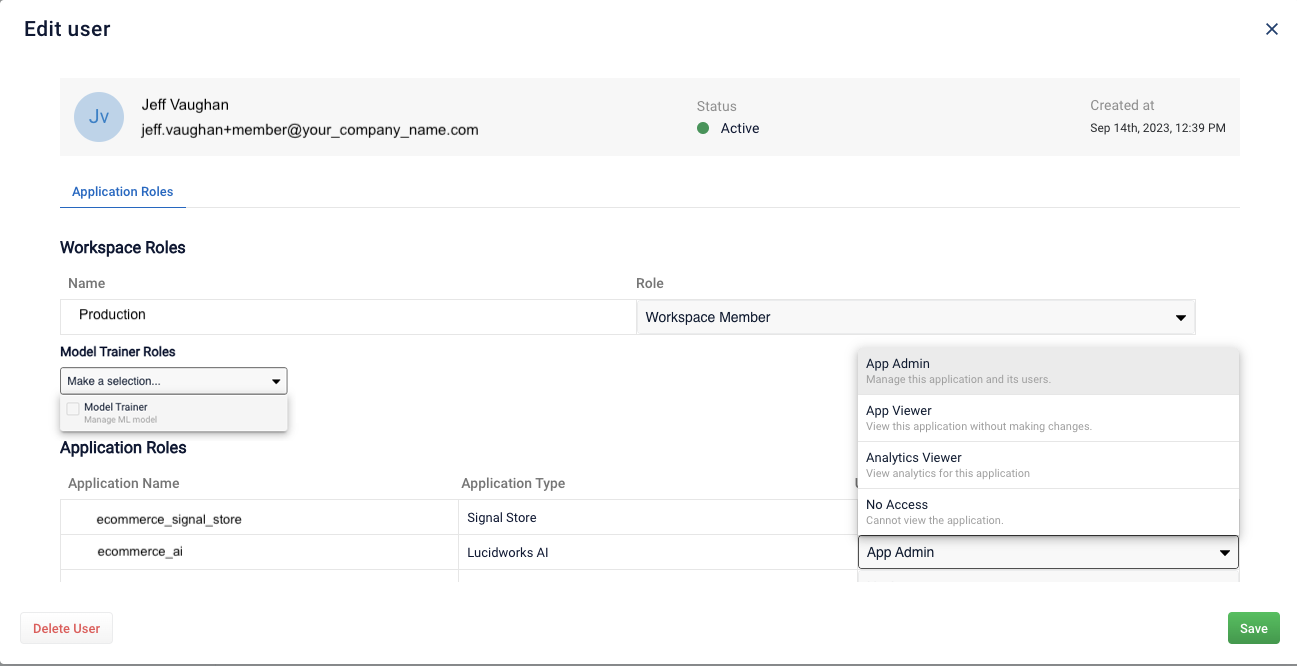Click the Model Trainer Roles label
The image size is (1297, 666).
point(118,352)
